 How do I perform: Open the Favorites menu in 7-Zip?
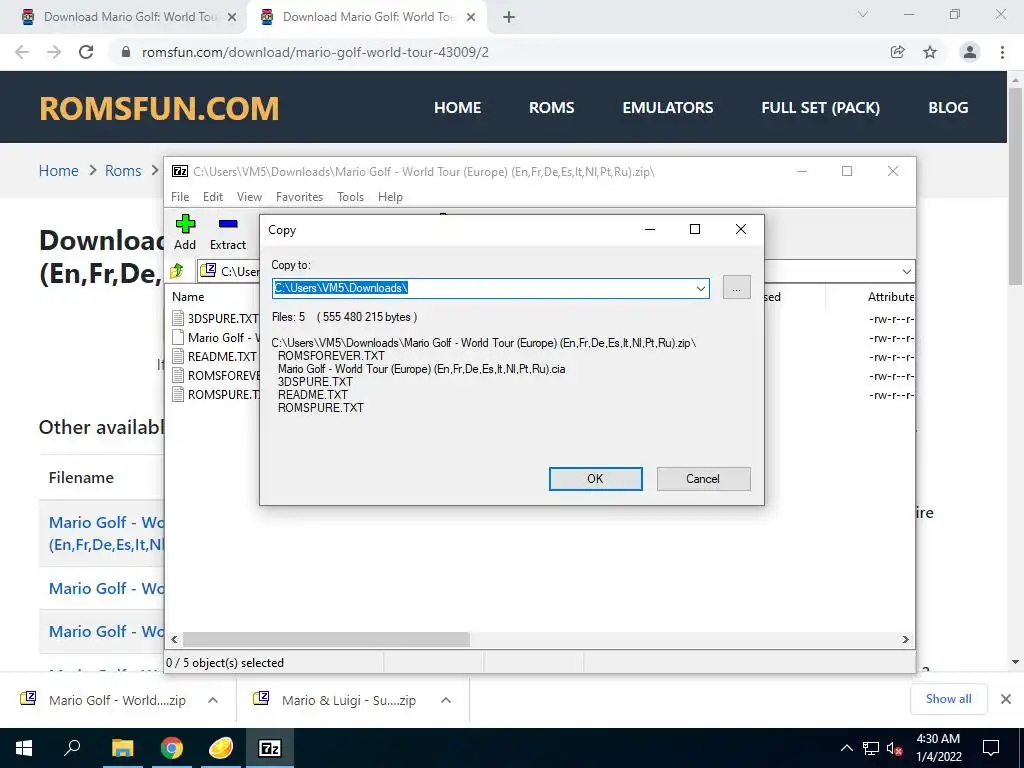pos(299,197)
